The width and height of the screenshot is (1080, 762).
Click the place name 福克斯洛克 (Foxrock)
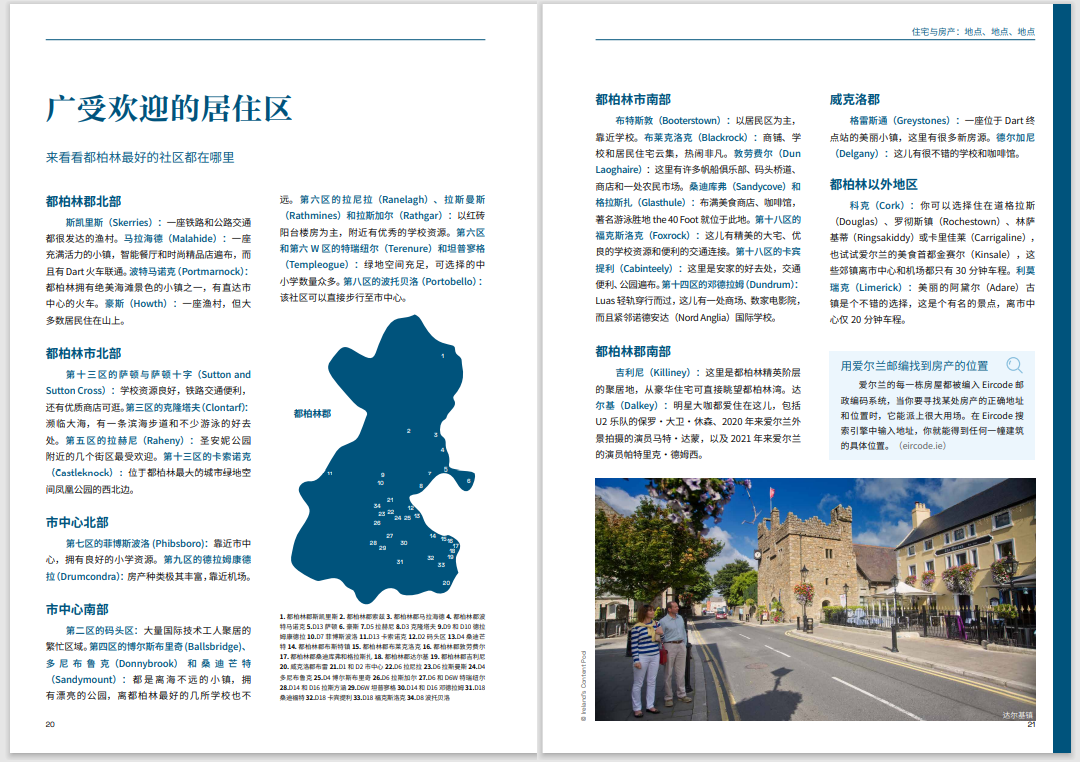point(643,235)
